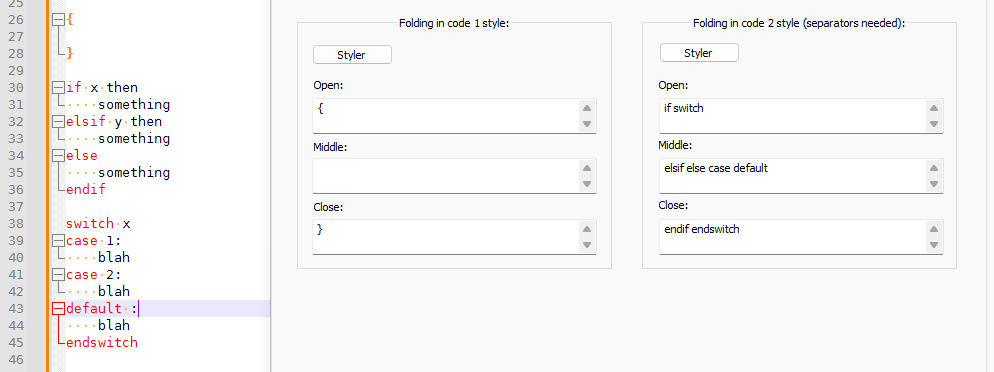Click the empty code 1 Middle field

[x=446, y=176]
